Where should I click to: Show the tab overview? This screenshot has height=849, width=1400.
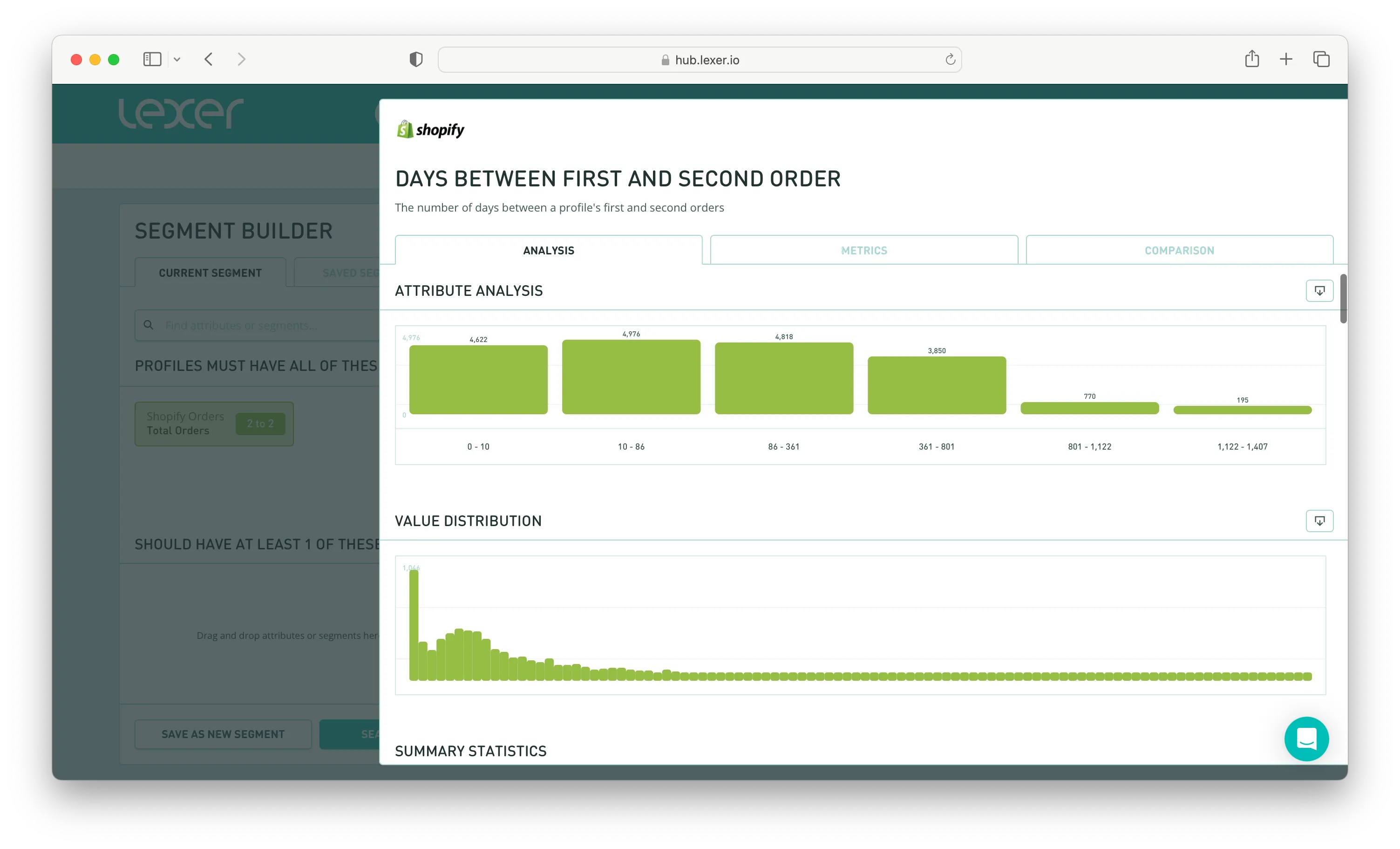click(1321, 59)
